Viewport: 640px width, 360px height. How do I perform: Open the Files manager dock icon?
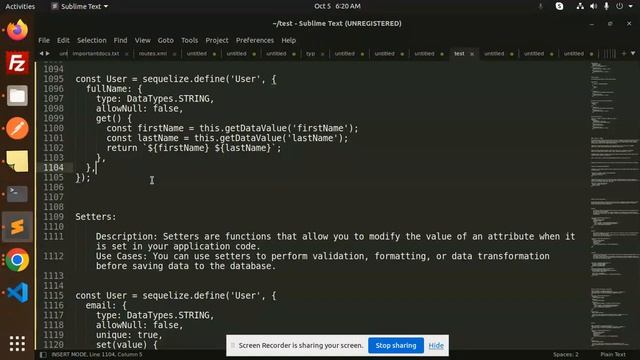(17, 96)
